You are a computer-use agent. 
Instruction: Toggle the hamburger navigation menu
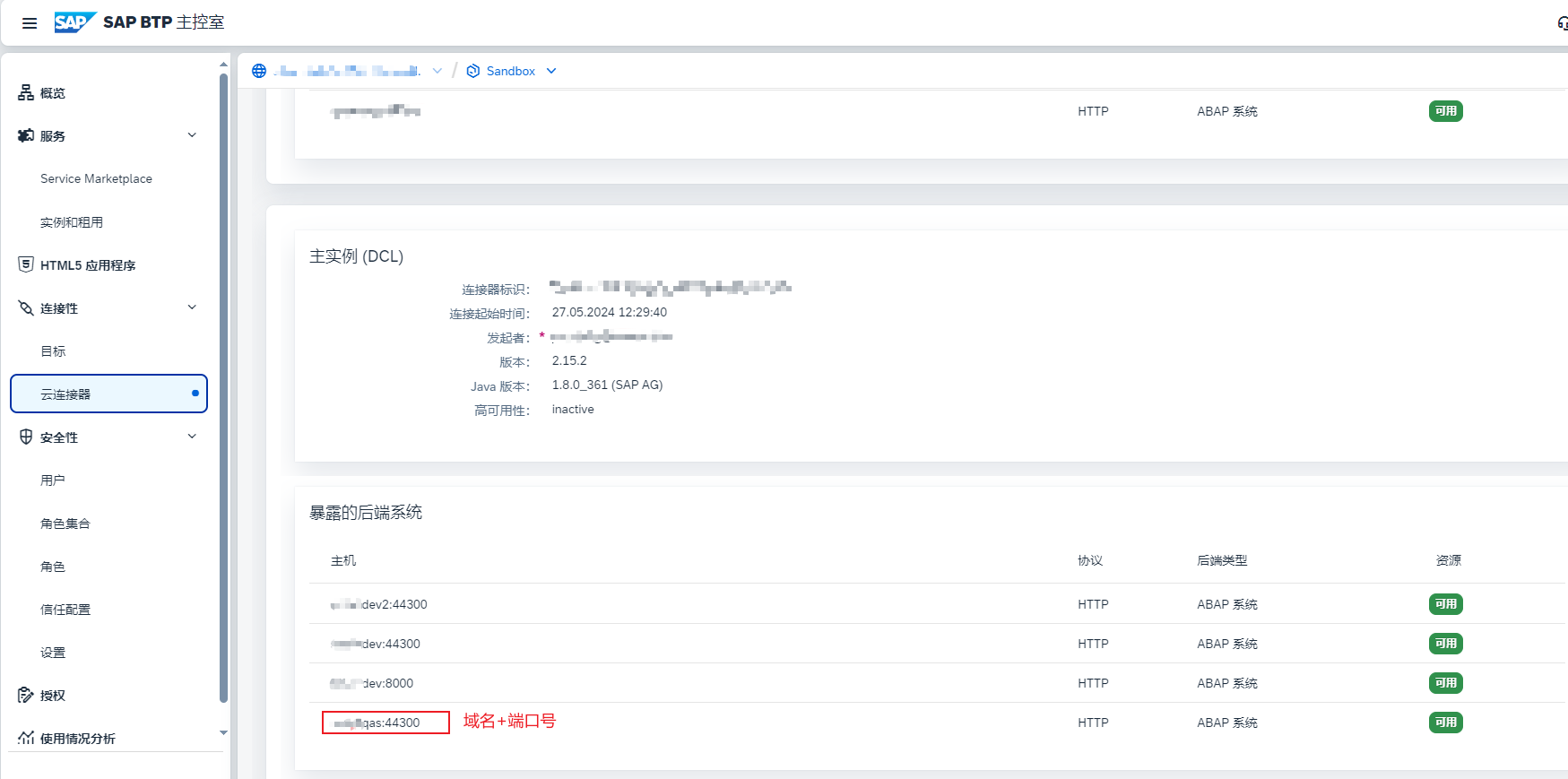(x=30, y=23)
